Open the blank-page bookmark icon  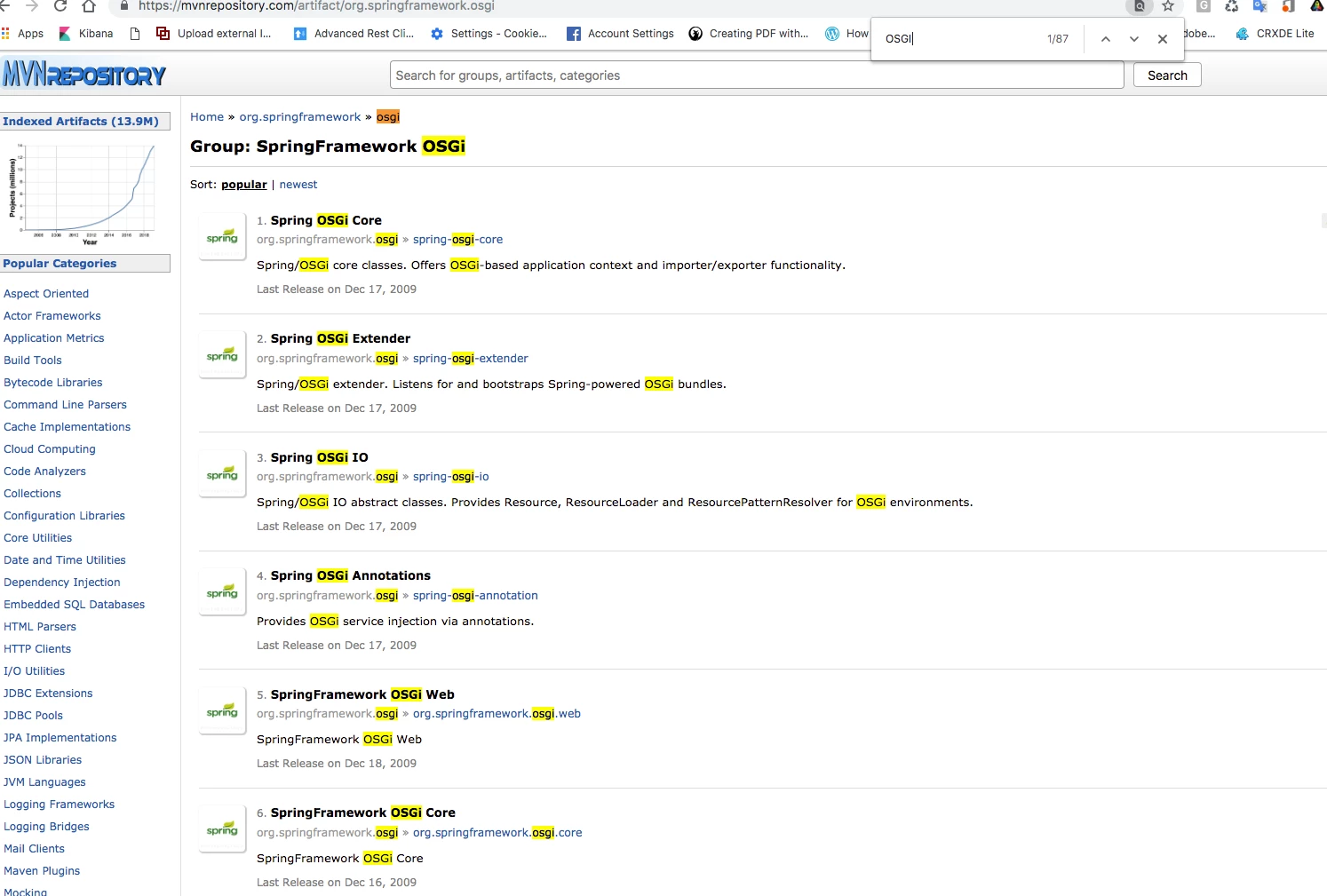(x=135, y=34)
